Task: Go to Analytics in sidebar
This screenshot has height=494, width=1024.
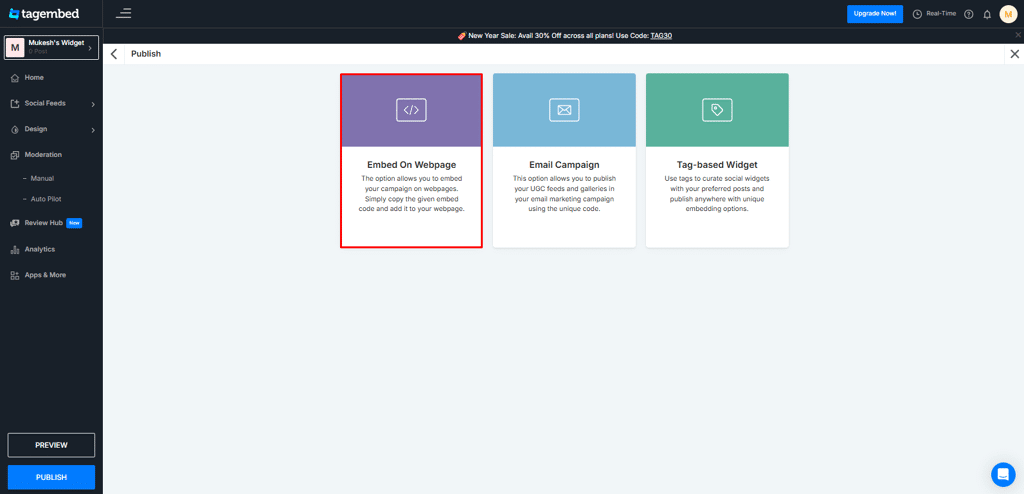Action: [x=40, y=249]
